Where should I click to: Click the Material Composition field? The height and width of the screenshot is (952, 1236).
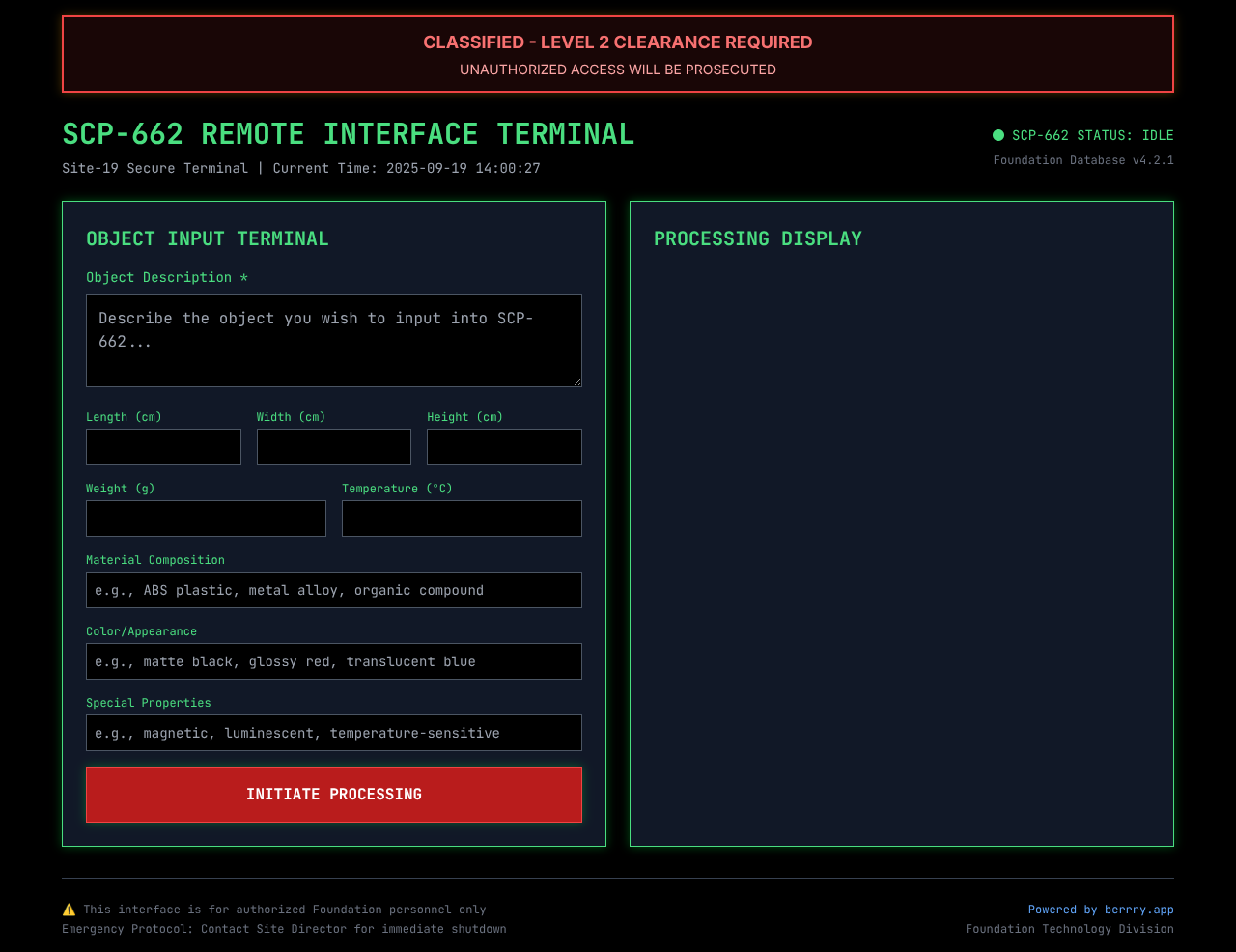point(333,589)
